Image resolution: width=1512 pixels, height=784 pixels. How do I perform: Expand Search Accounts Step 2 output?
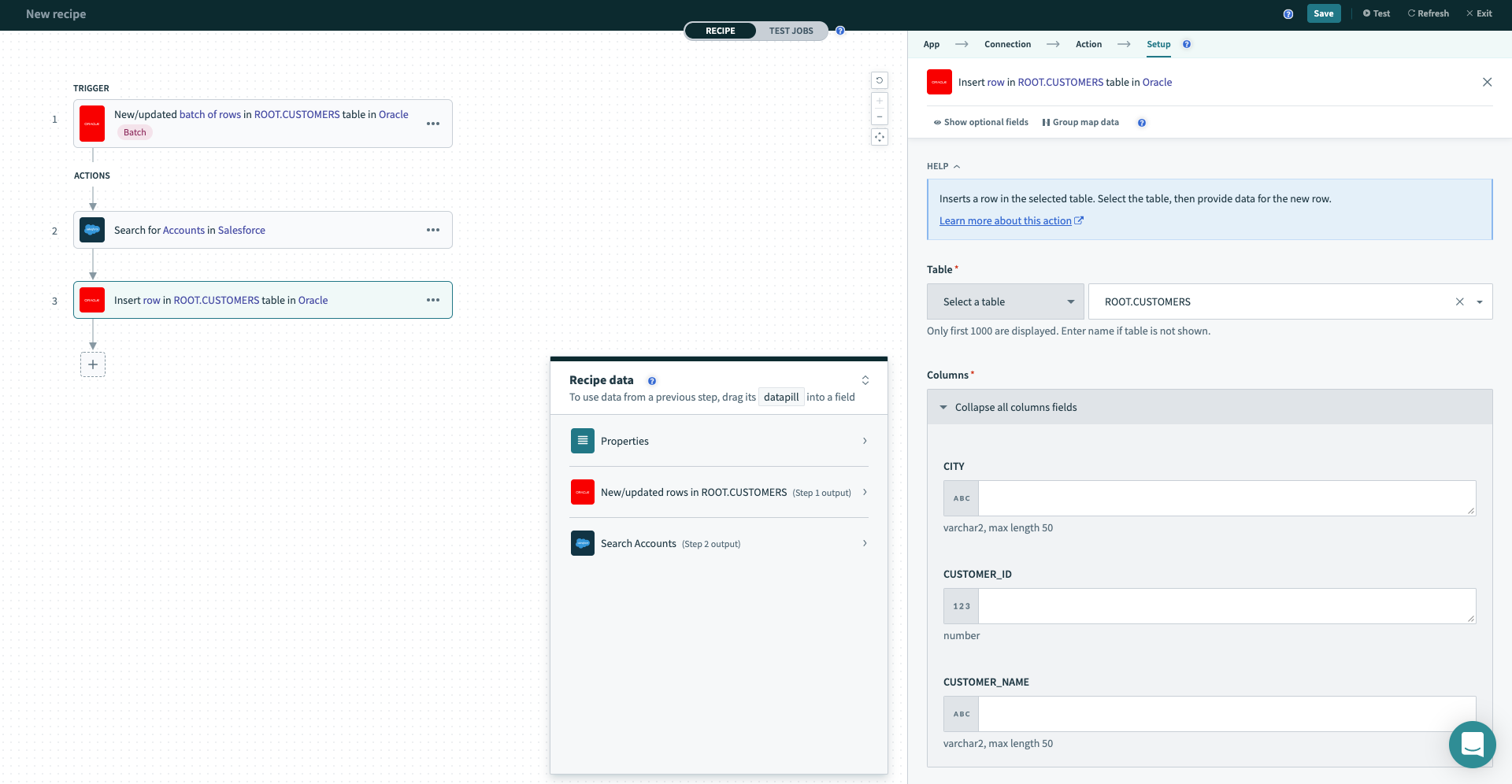tap(718, 543)
